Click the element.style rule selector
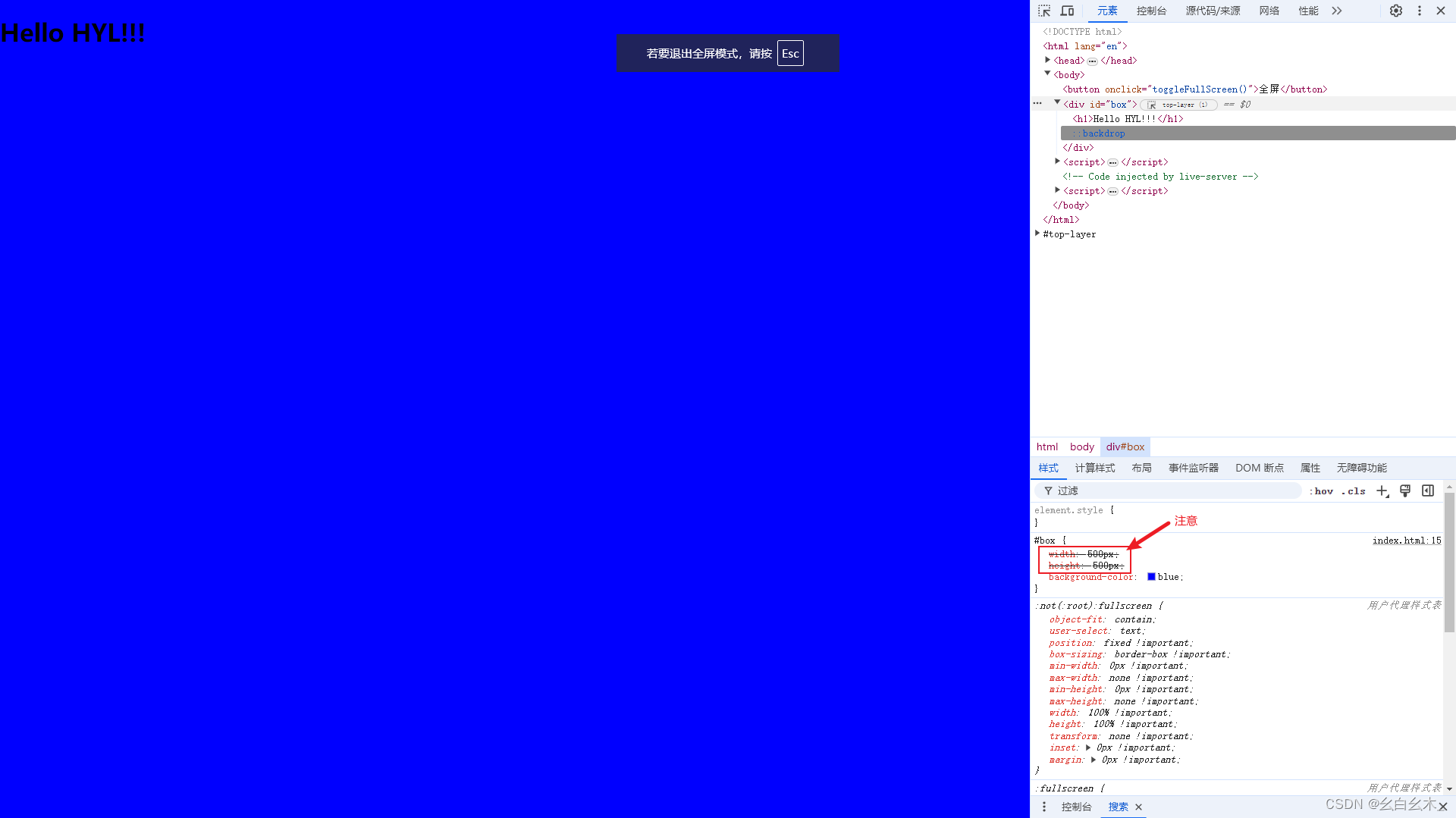The height and width of the screenshot is (818, 1456). [1068, 510]
